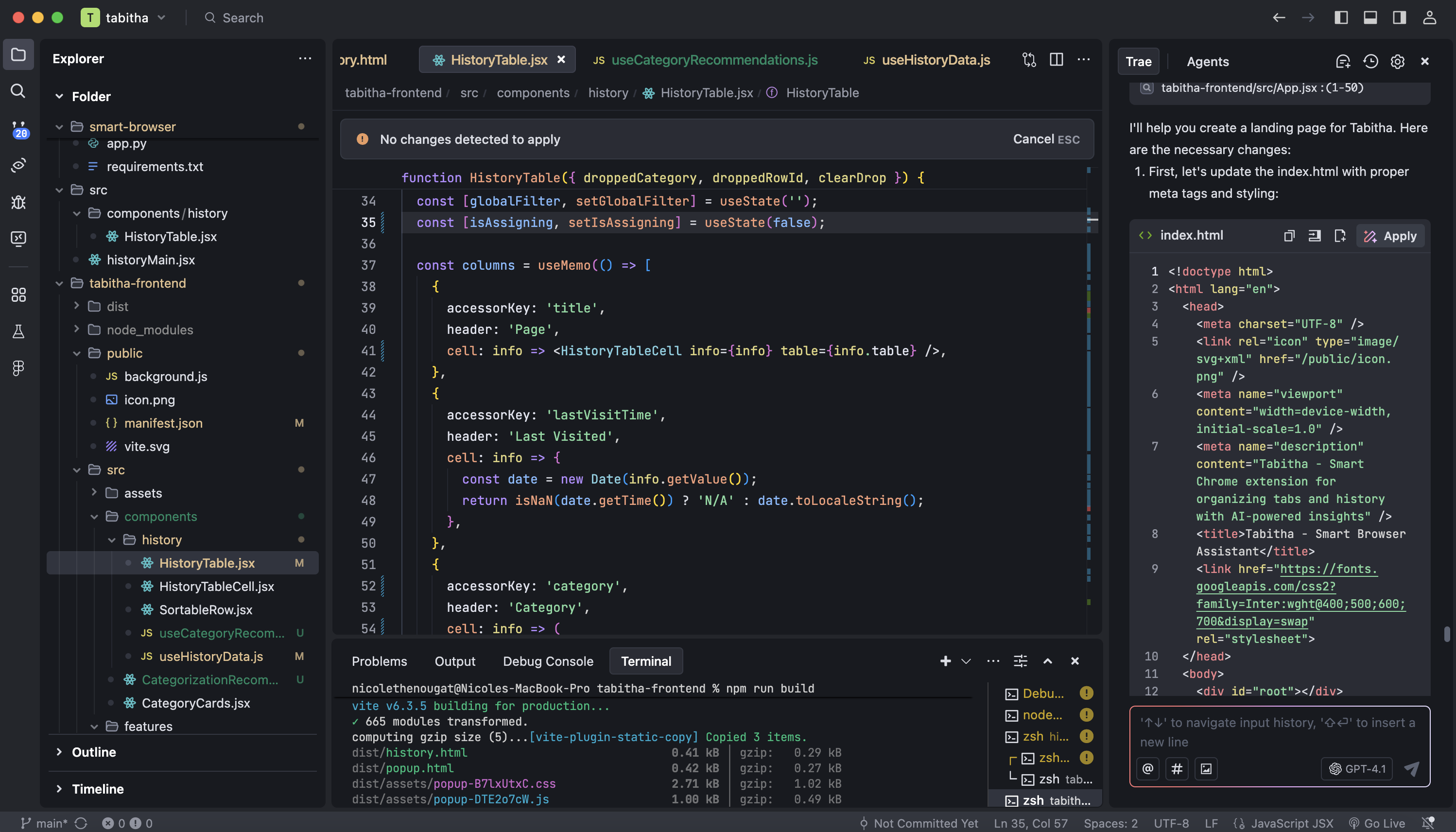1456x832 pixels.
Task: Toggle the right sidebar layout
Action: (1399, 17)
